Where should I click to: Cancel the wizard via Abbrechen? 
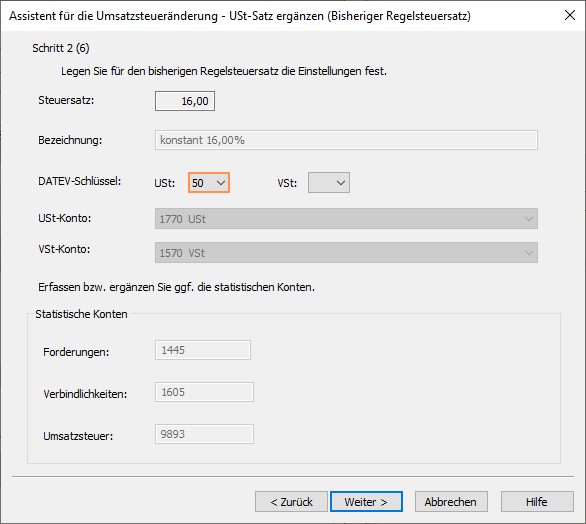[x=451, y=502]
